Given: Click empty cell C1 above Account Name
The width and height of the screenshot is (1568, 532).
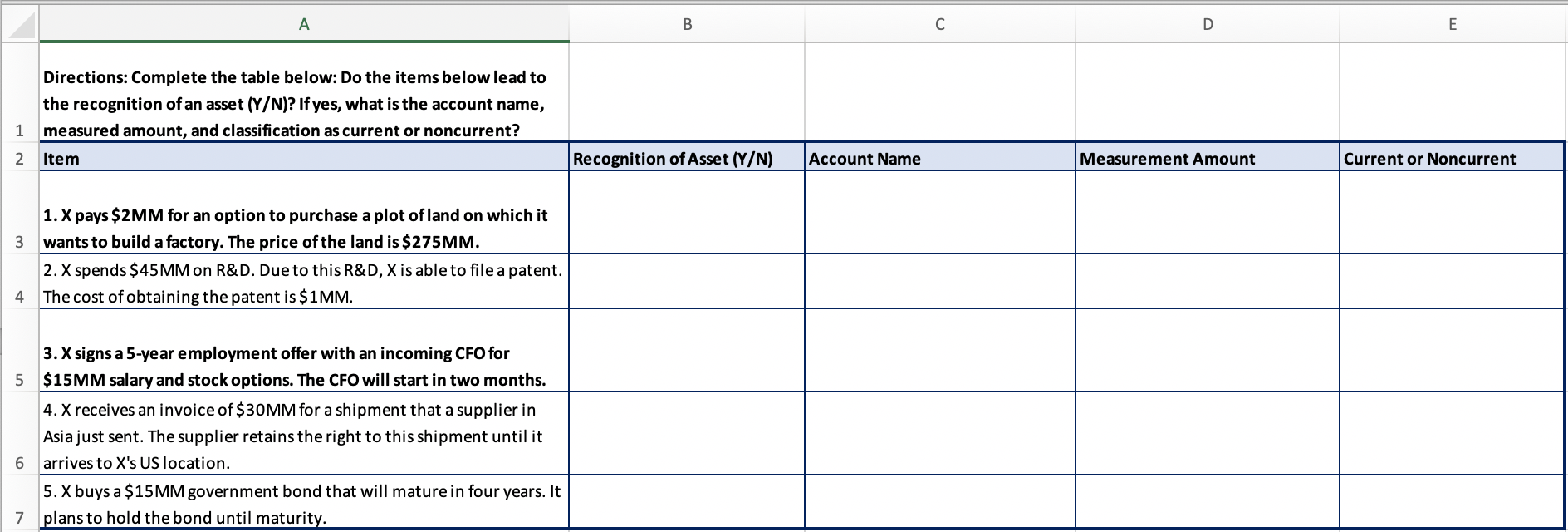Looking at the screenshot, I should (x=939, y=91).
